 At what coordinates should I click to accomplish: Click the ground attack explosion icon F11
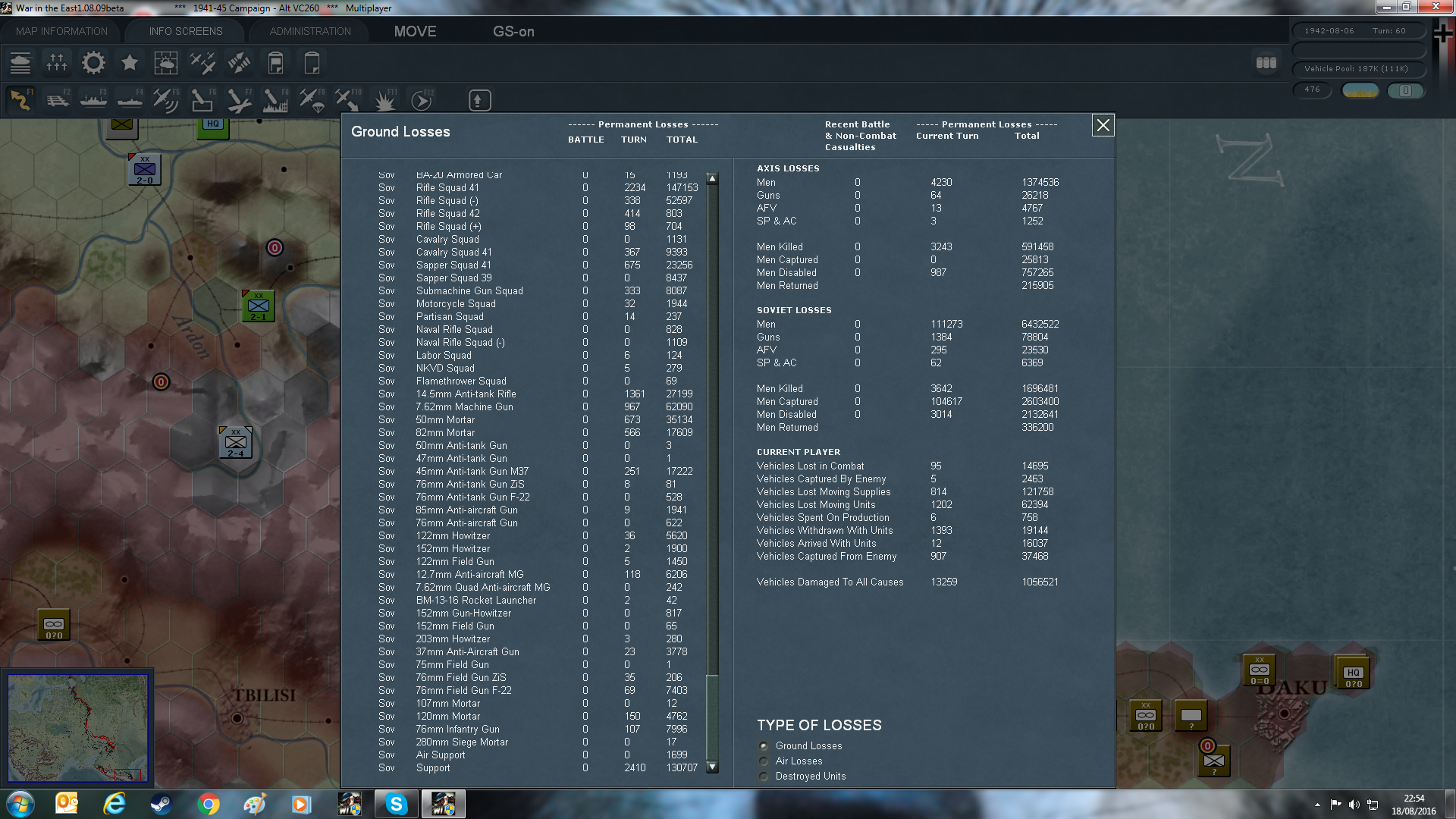(x=385, y=100)
